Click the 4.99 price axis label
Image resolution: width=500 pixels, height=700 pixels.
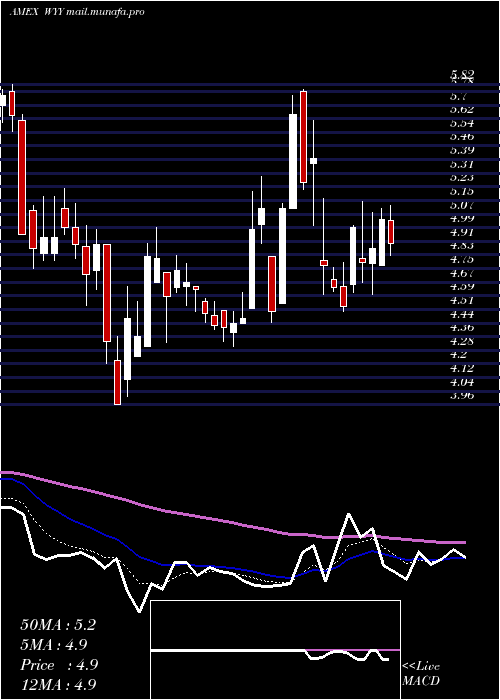tap(462, 219)
